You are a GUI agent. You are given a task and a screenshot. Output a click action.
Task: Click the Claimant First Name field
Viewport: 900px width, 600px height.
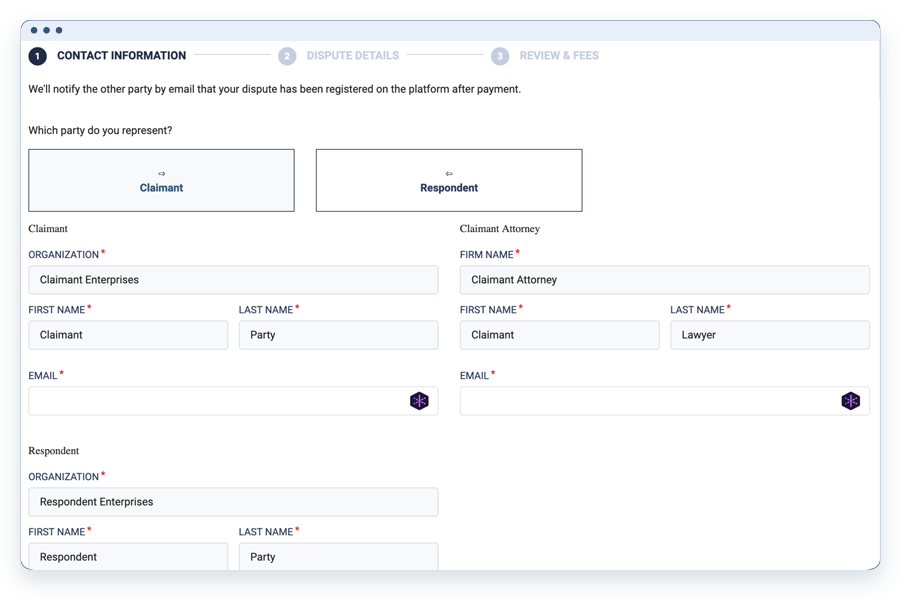click(x=128, y=335)
